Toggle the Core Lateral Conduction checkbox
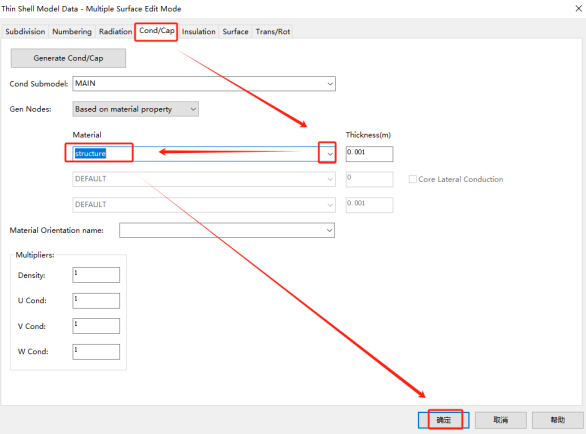Viewport: 586px width, 434px height. click(413, 179)
